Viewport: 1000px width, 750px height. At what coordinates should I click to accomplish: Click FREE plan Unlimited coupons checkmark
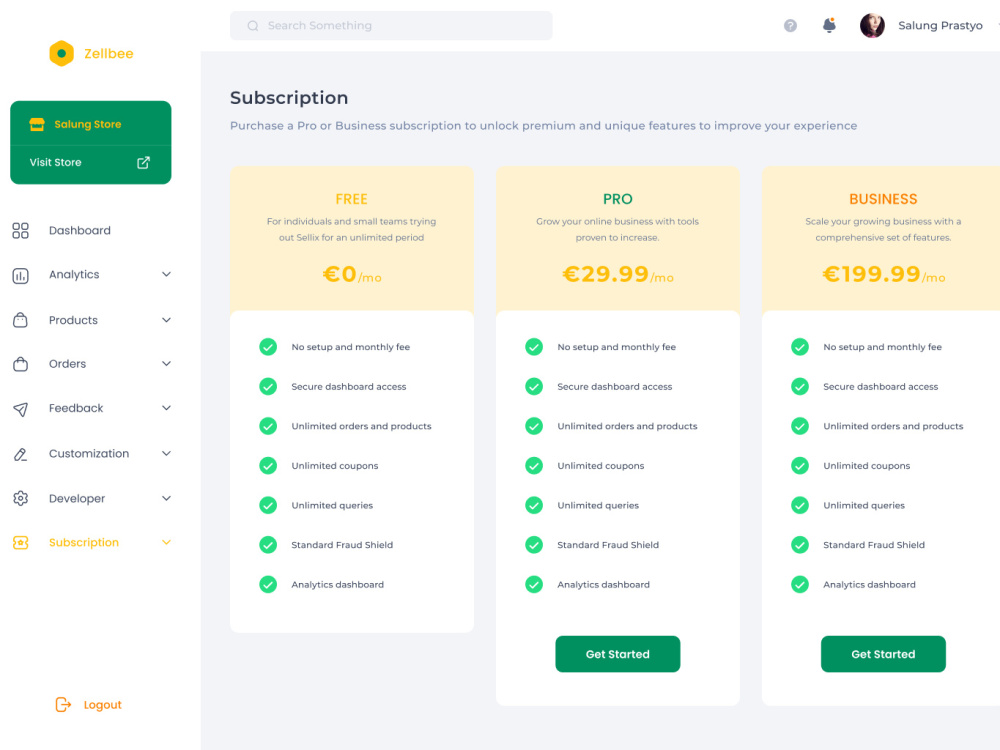pos(268,466)
